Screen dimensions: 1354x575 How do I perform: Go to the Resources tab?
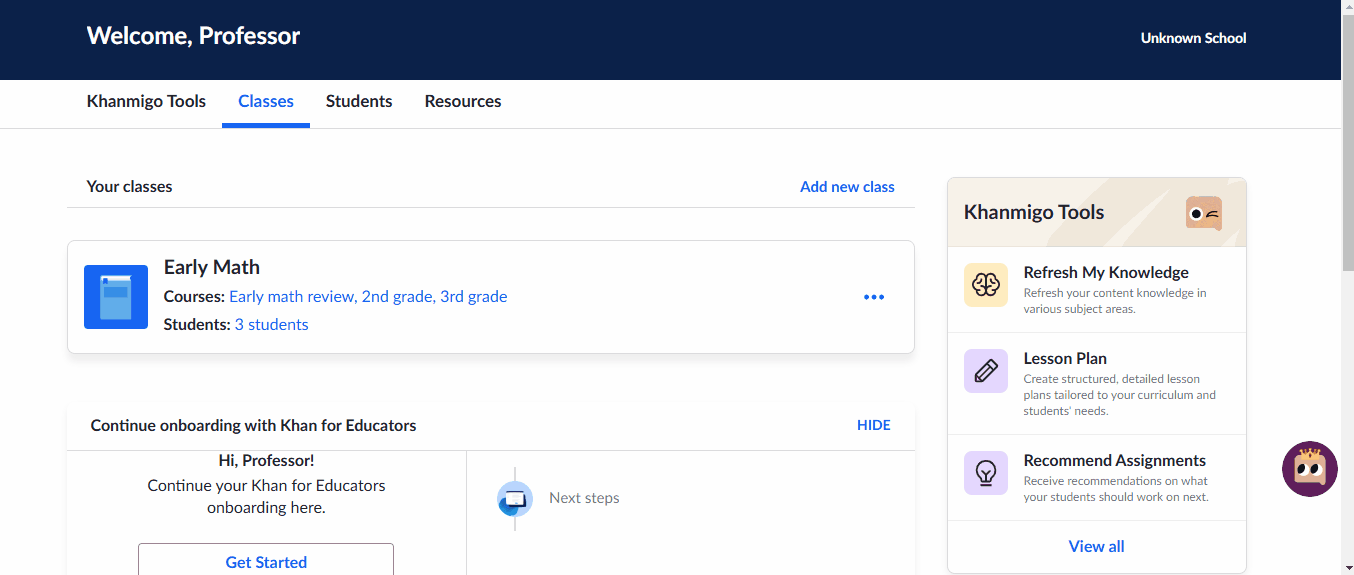463,101
